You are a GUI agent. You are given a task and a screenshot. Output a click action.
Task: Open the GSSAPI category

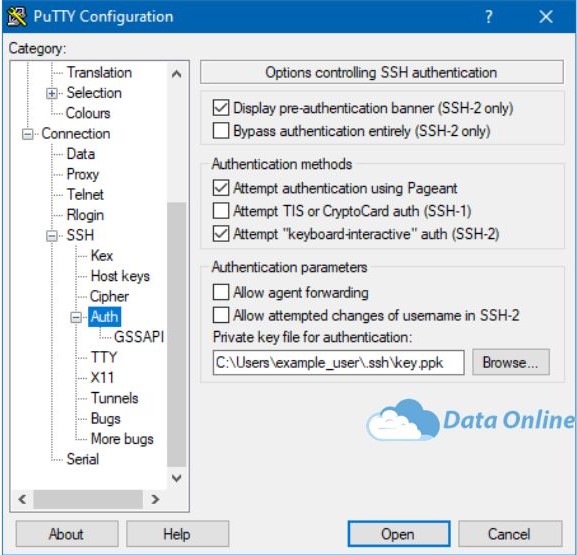coord(139,337)
